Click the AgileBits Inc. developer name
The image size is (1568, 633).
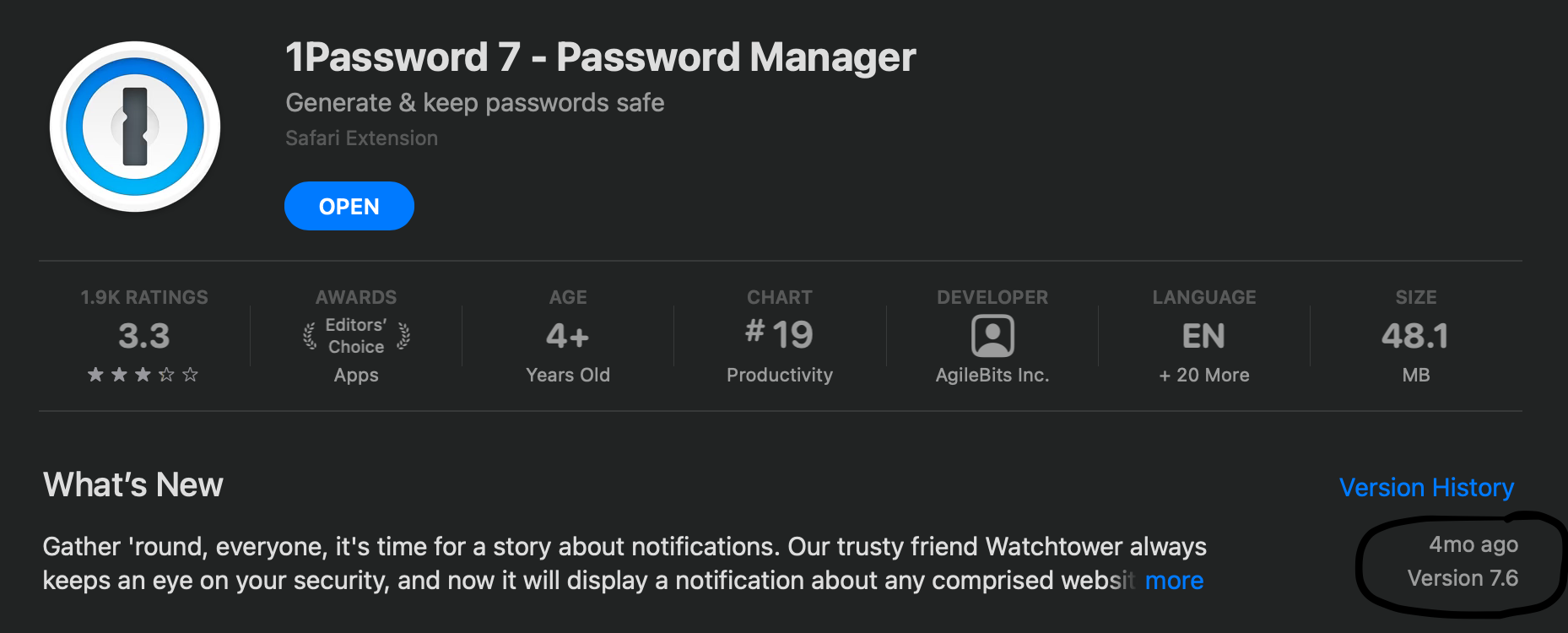coord(992,375)
